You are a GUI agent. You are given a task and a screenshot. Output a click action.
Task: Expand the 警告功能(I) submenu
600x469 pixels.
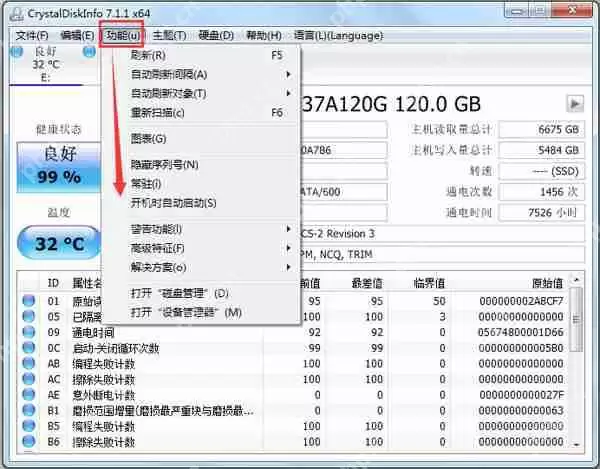[201, 229]
